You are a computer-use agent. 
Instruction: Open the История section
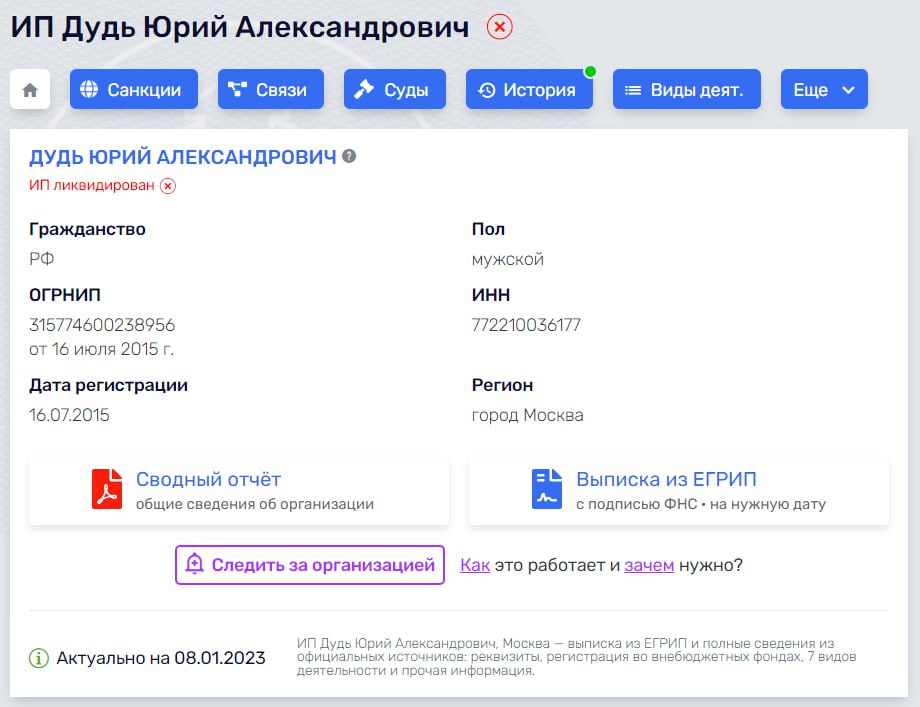(x=529, y=89)
